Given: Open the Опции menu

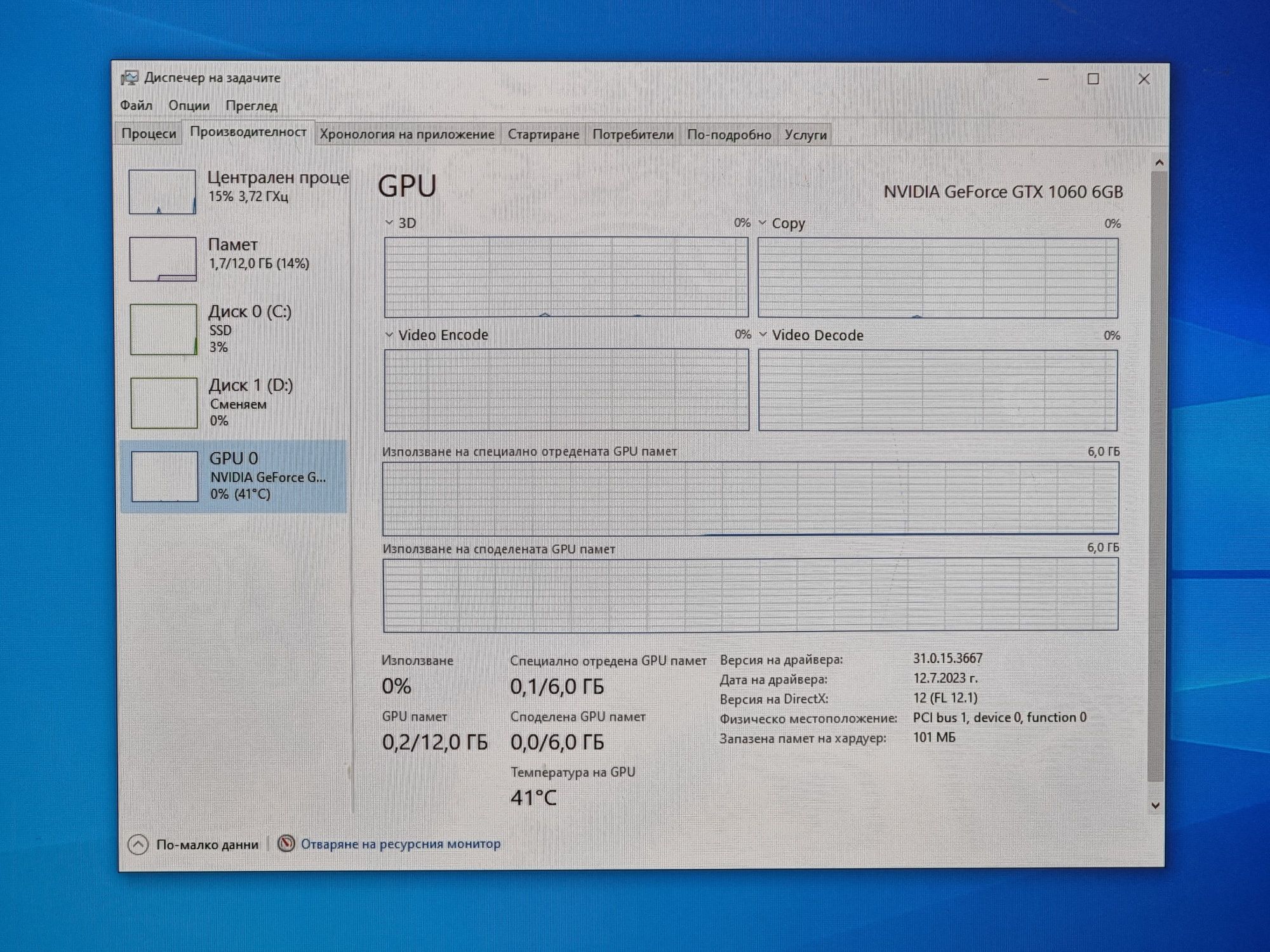Looking at the screenshot, I should pyautogui.click(x=189, y=105).
